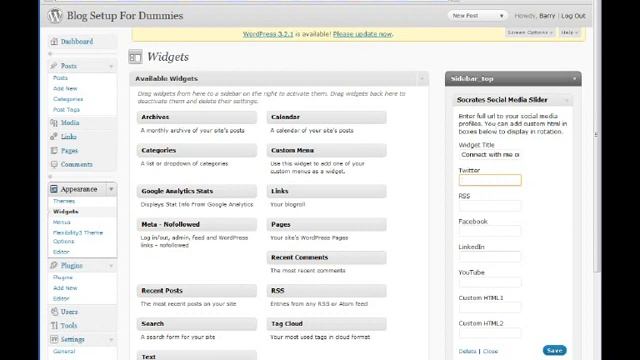
Task: Delete the Social Media Slider widget
Action: click(467, 351)
